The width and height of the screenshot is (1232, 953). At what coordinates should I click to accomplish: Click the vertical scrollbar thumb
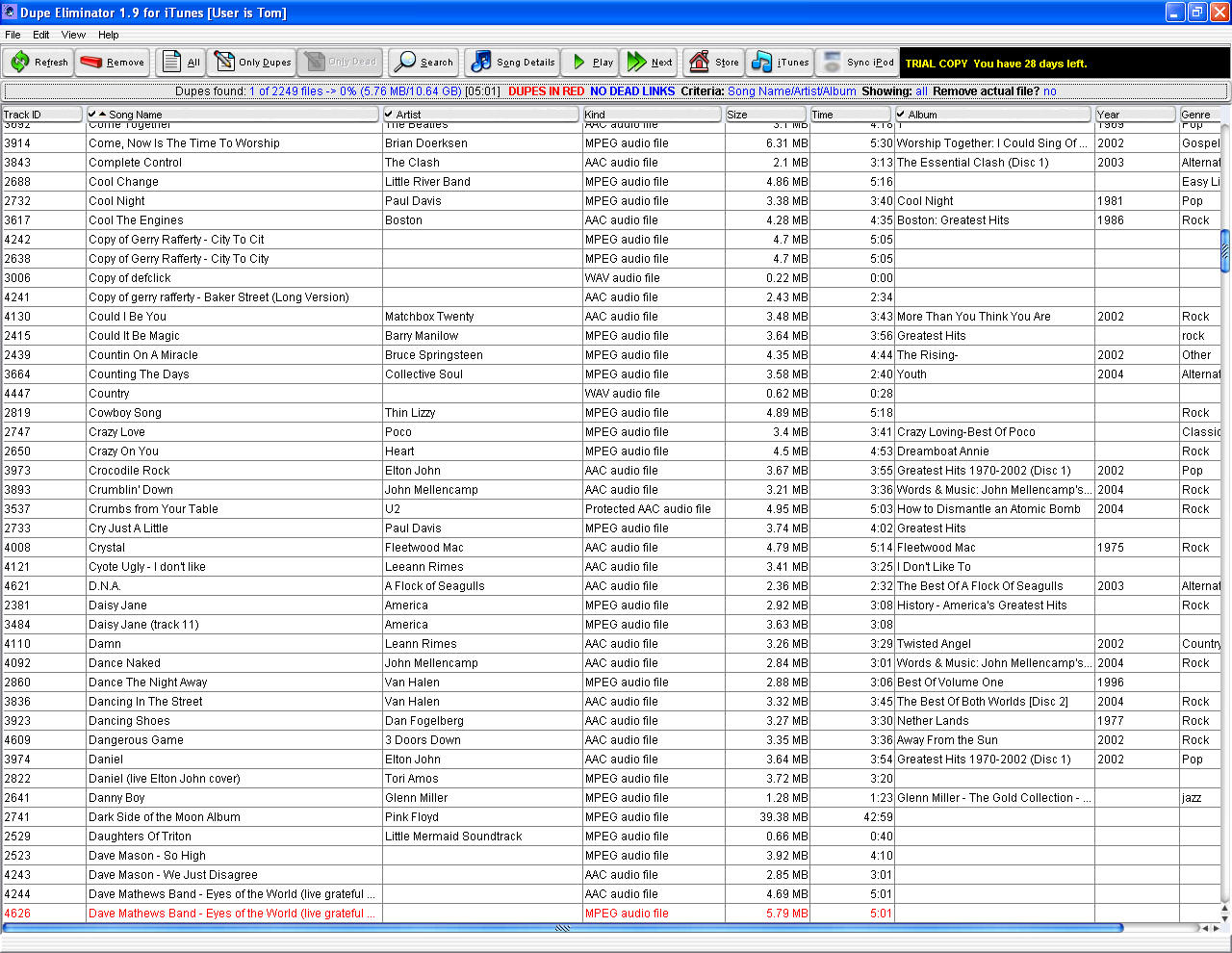(x=1225, y=250)
